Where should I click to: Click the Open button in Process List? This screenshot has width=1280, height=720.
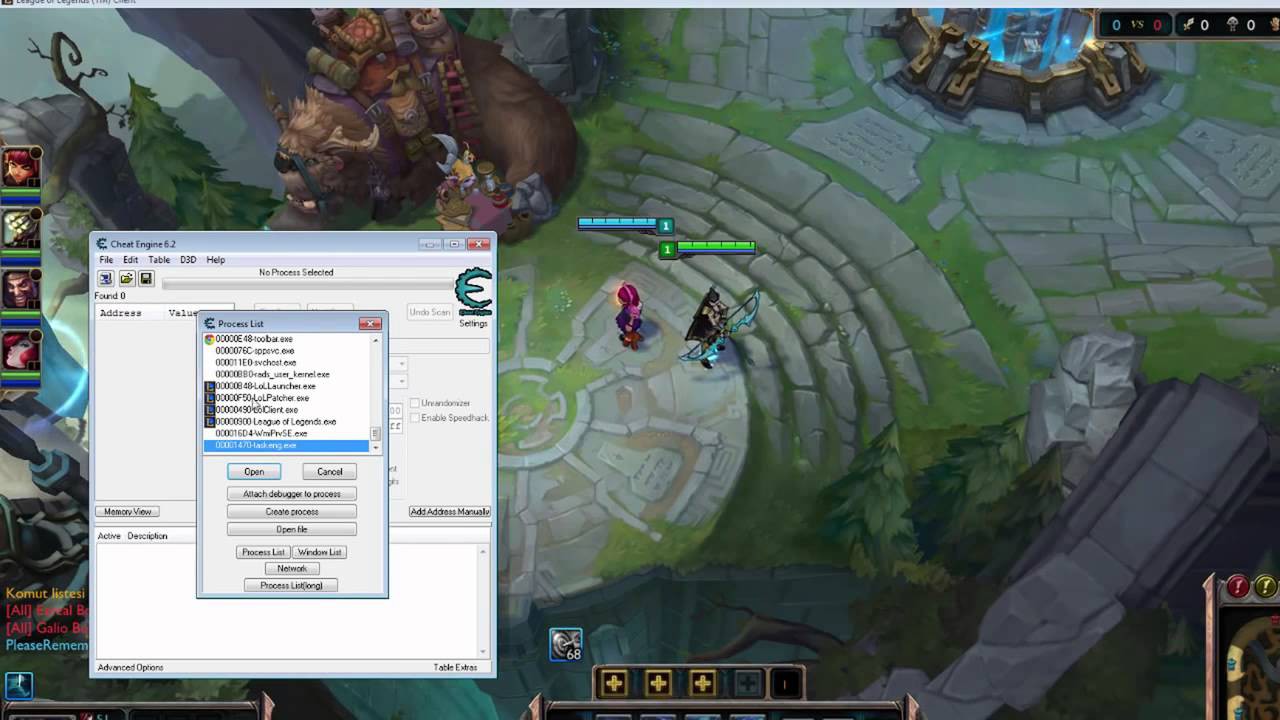coord(254,472)
